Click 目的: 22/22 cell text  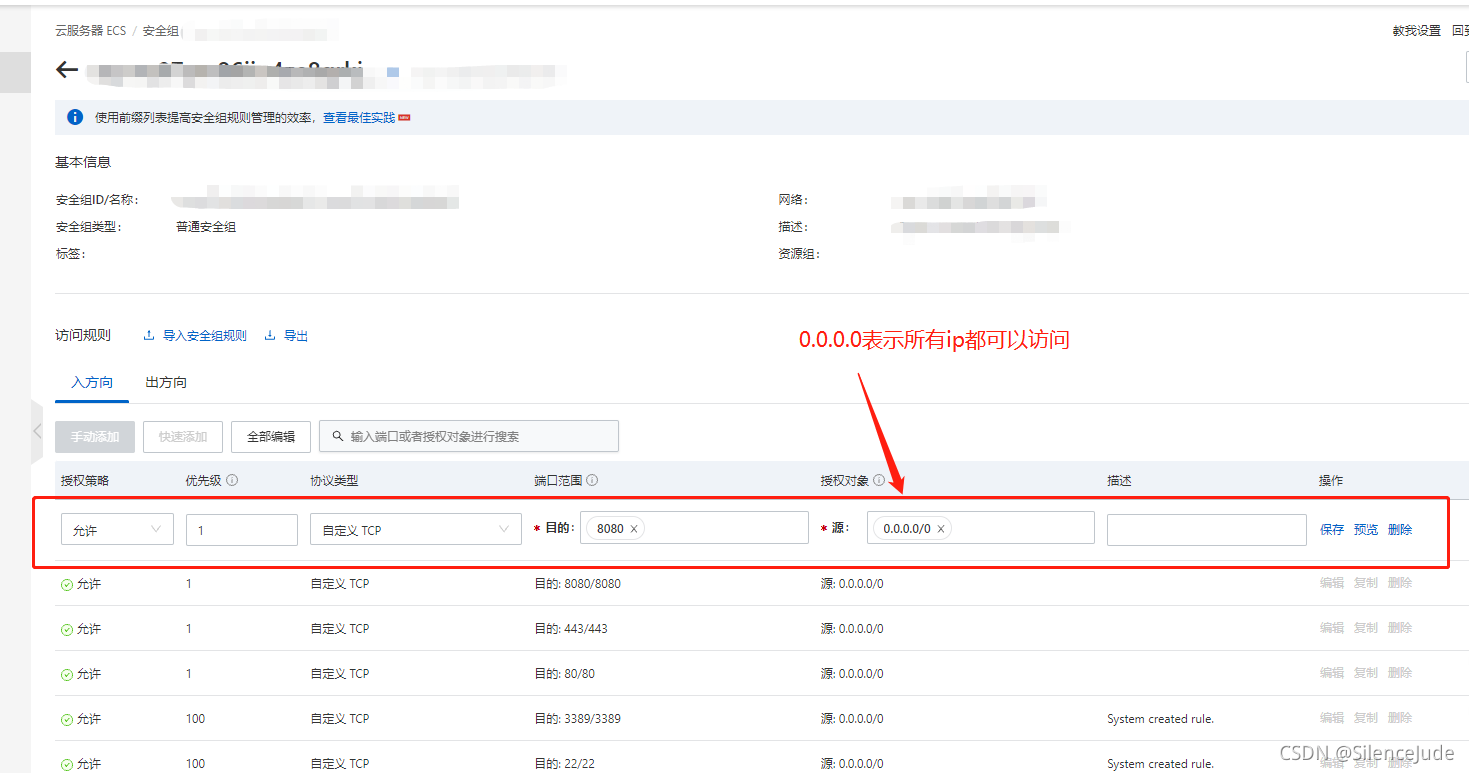point(565,764)
